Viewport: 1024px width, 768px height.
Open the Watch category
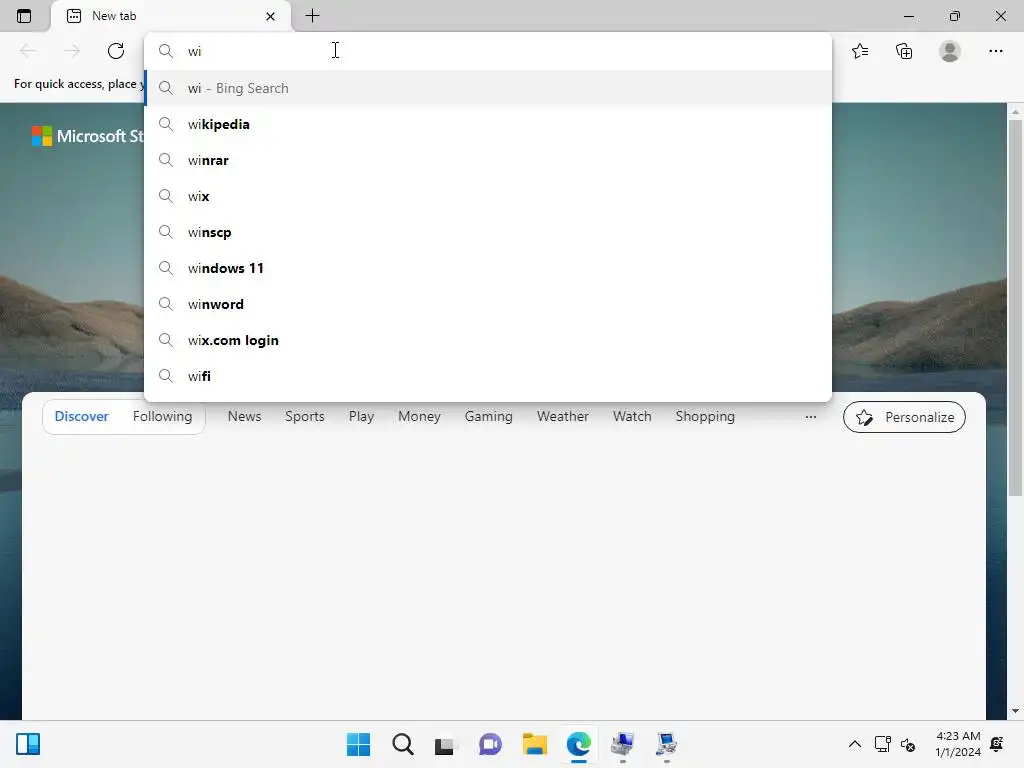click(632, 417)
